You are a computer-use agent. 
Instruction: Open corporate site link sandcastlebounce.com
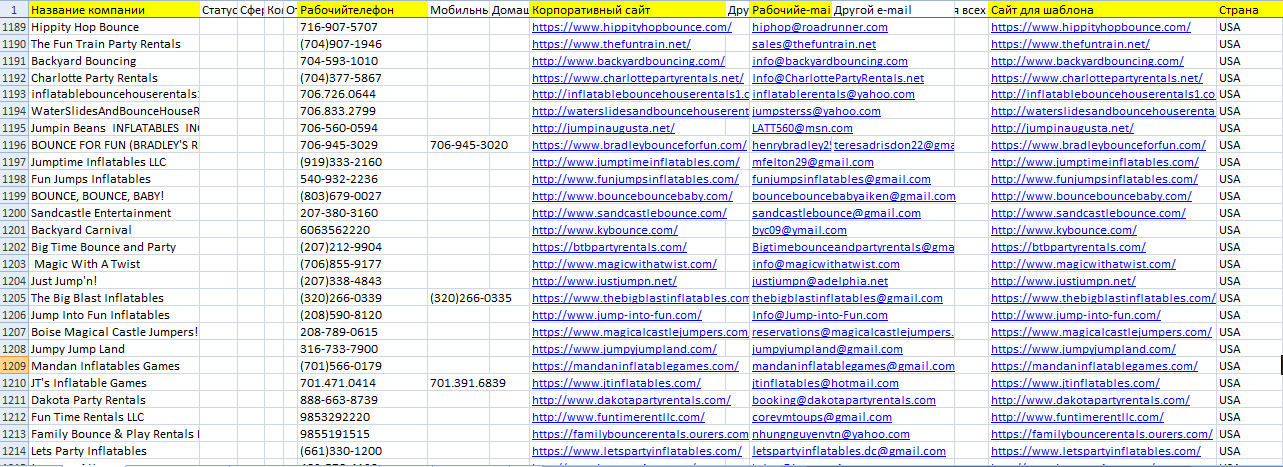point(629,213)
